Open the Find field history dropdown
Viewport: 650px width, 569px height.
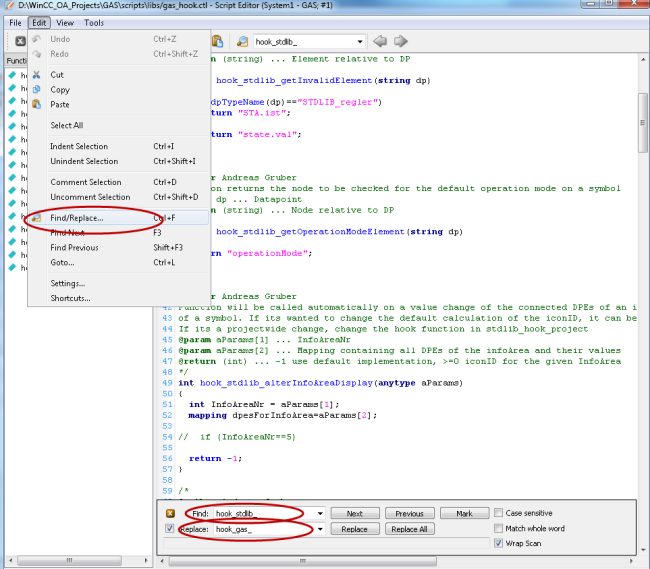pos(319,513)
